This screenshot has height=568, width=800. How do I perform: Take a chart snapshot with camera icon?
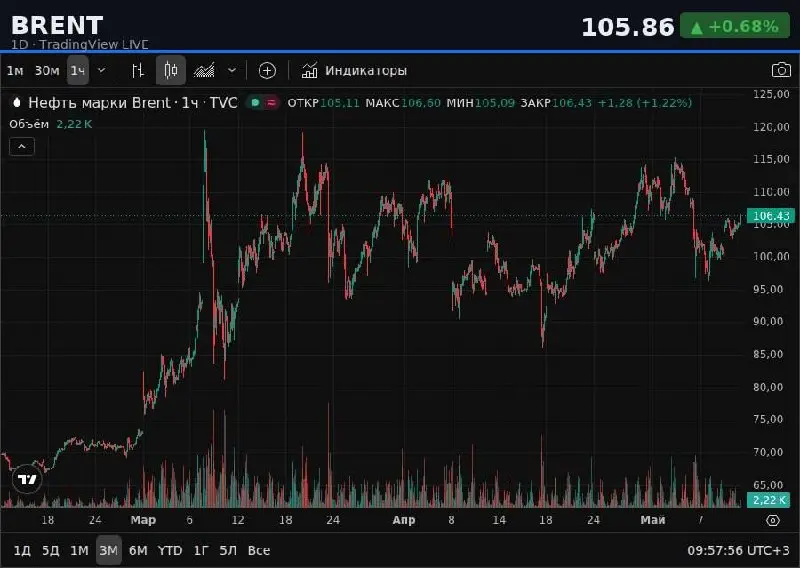click(781, 70)
